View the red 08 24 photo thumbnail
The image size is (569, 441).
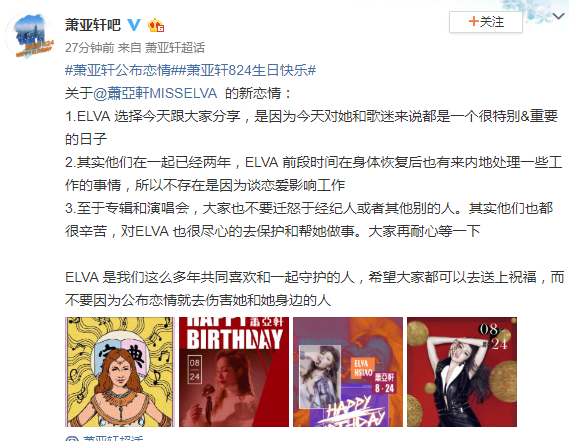(462, 372)
